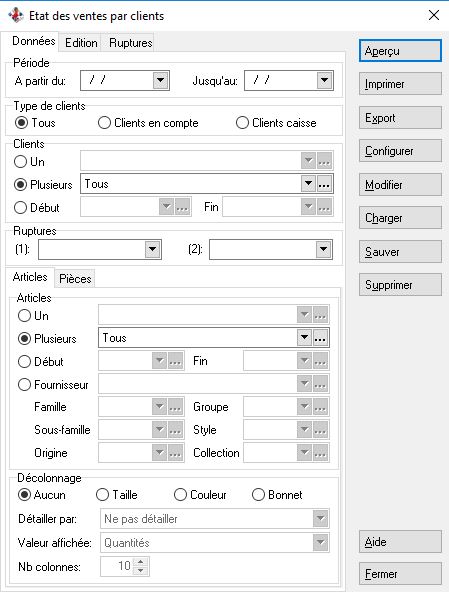
Task: Click the Imprimer button
Action: [400, 84]
